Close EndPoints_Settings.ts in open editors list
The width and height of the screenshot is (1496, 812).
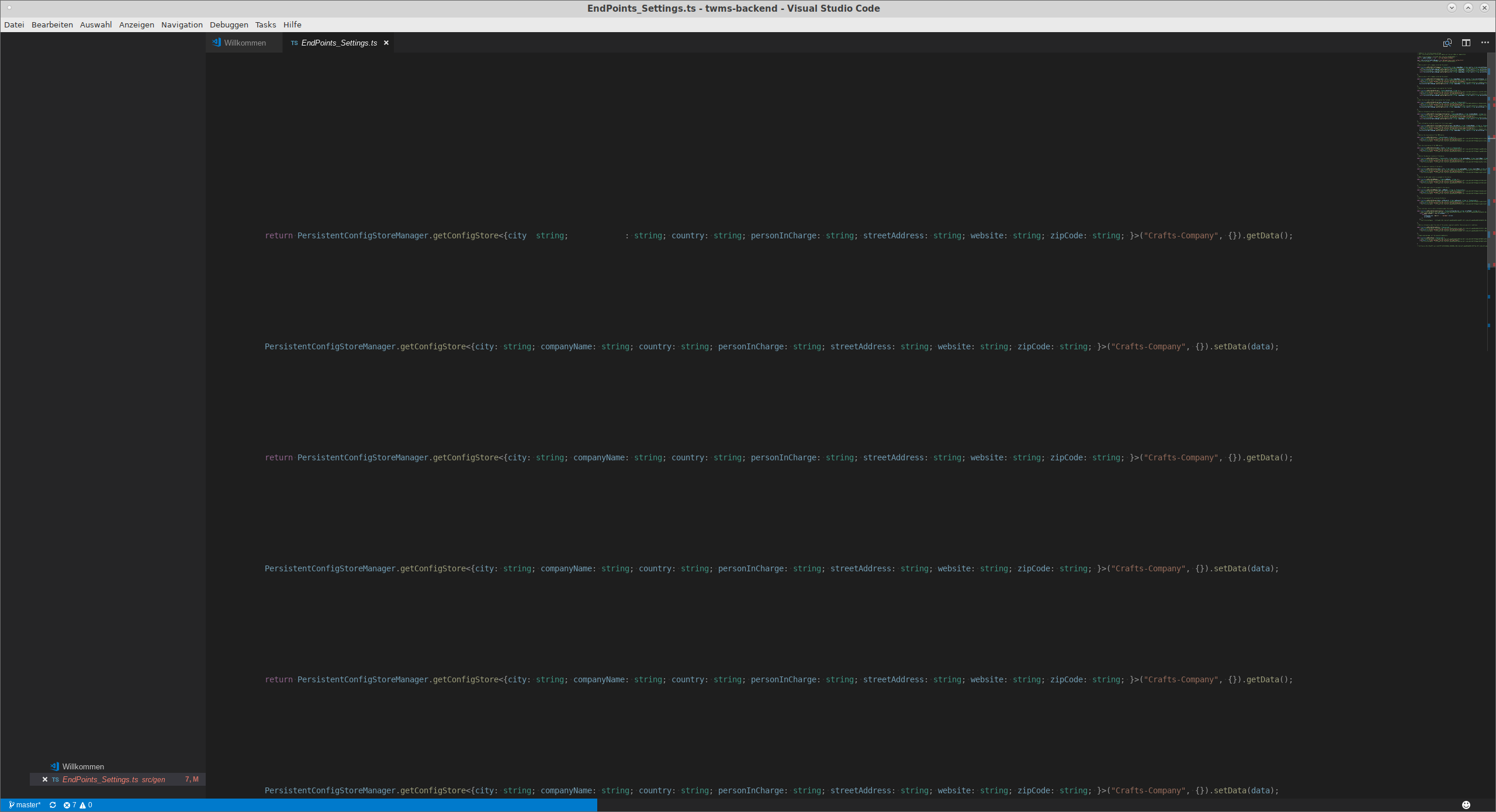point(45,779)
